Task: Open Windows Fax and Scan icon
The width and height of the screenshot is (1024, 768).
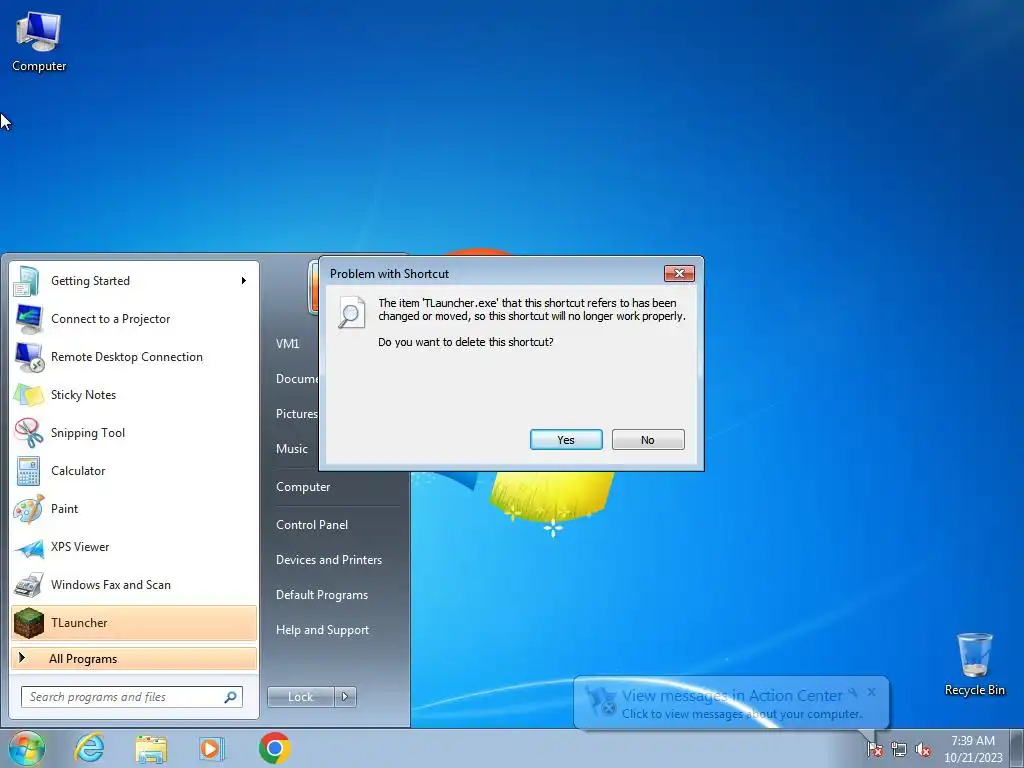Action: (28, 585)
